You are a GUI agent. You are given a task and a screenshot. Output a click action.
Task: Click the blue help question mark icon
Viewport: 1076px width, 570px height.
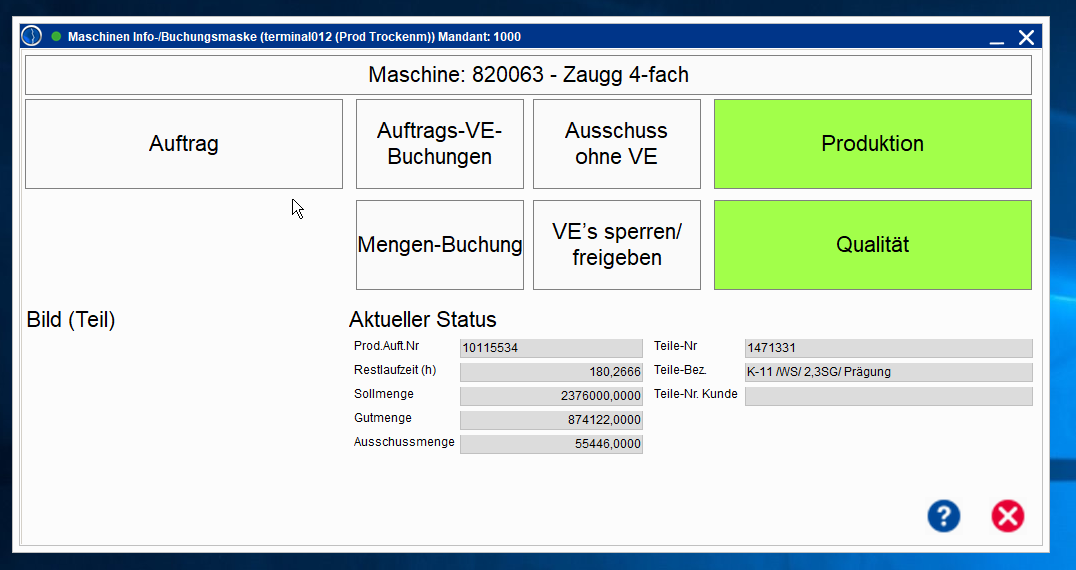(x=943, y=516)
